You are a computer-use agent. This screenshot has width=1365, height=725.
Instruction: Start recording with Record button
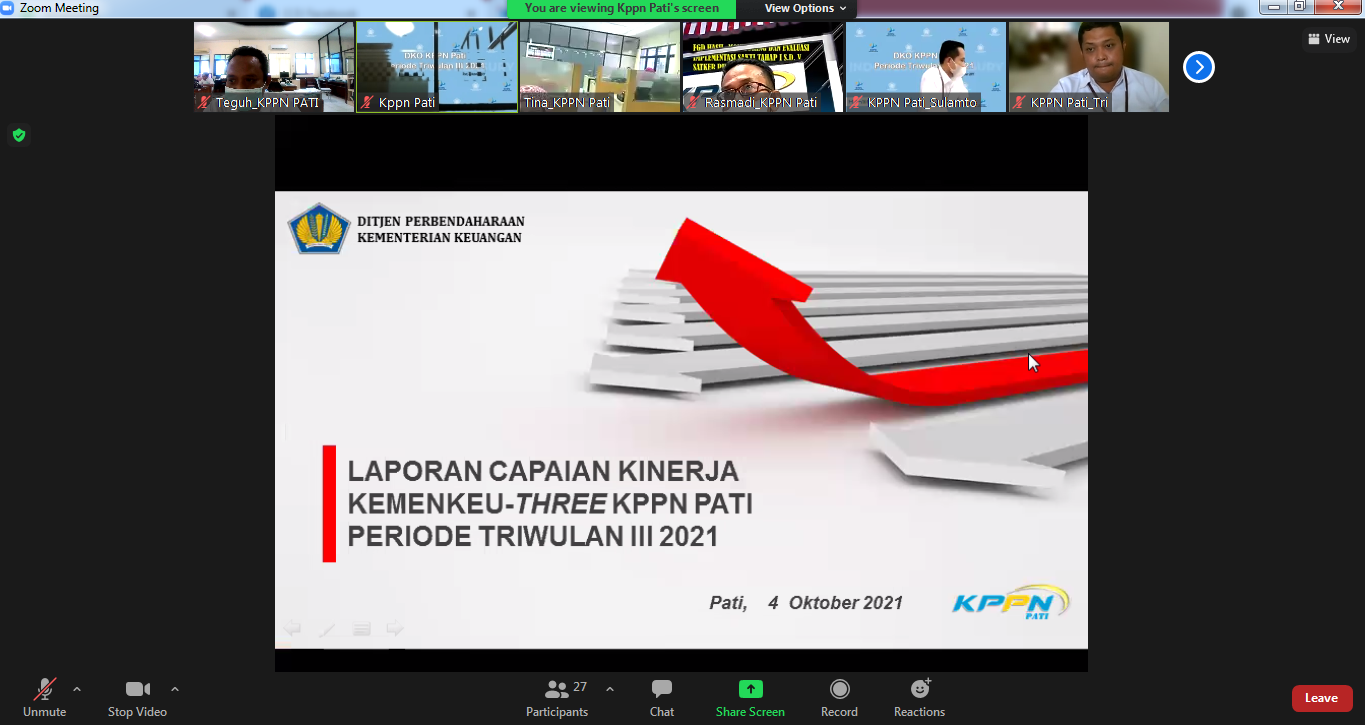coord(839,698)
